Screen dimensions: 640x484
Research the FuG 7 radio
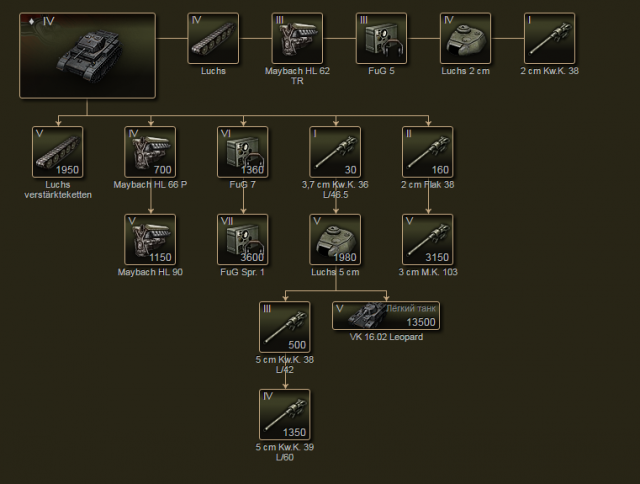242,152
